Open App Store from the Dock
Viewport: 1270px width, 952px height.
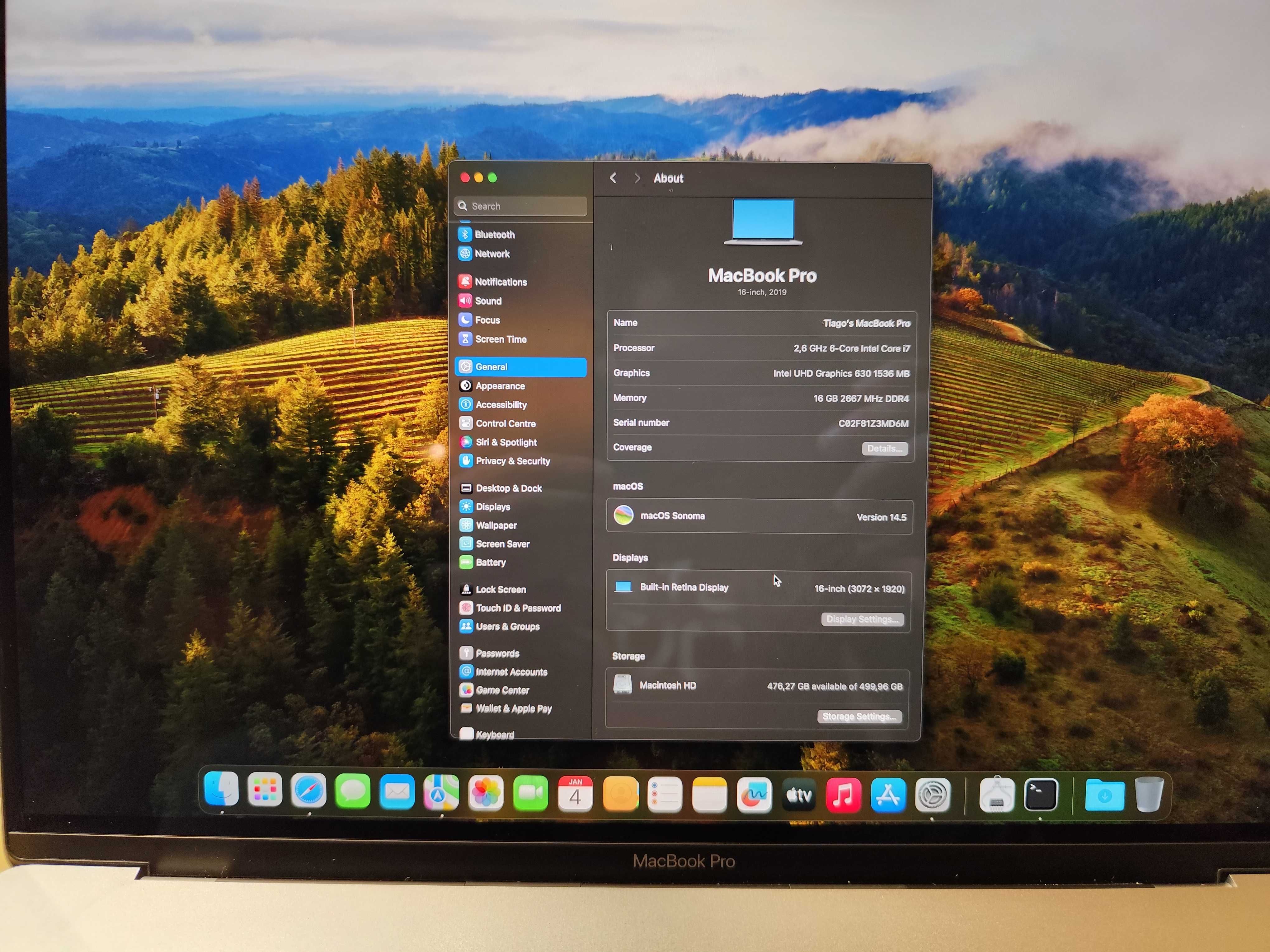point(888,795)
